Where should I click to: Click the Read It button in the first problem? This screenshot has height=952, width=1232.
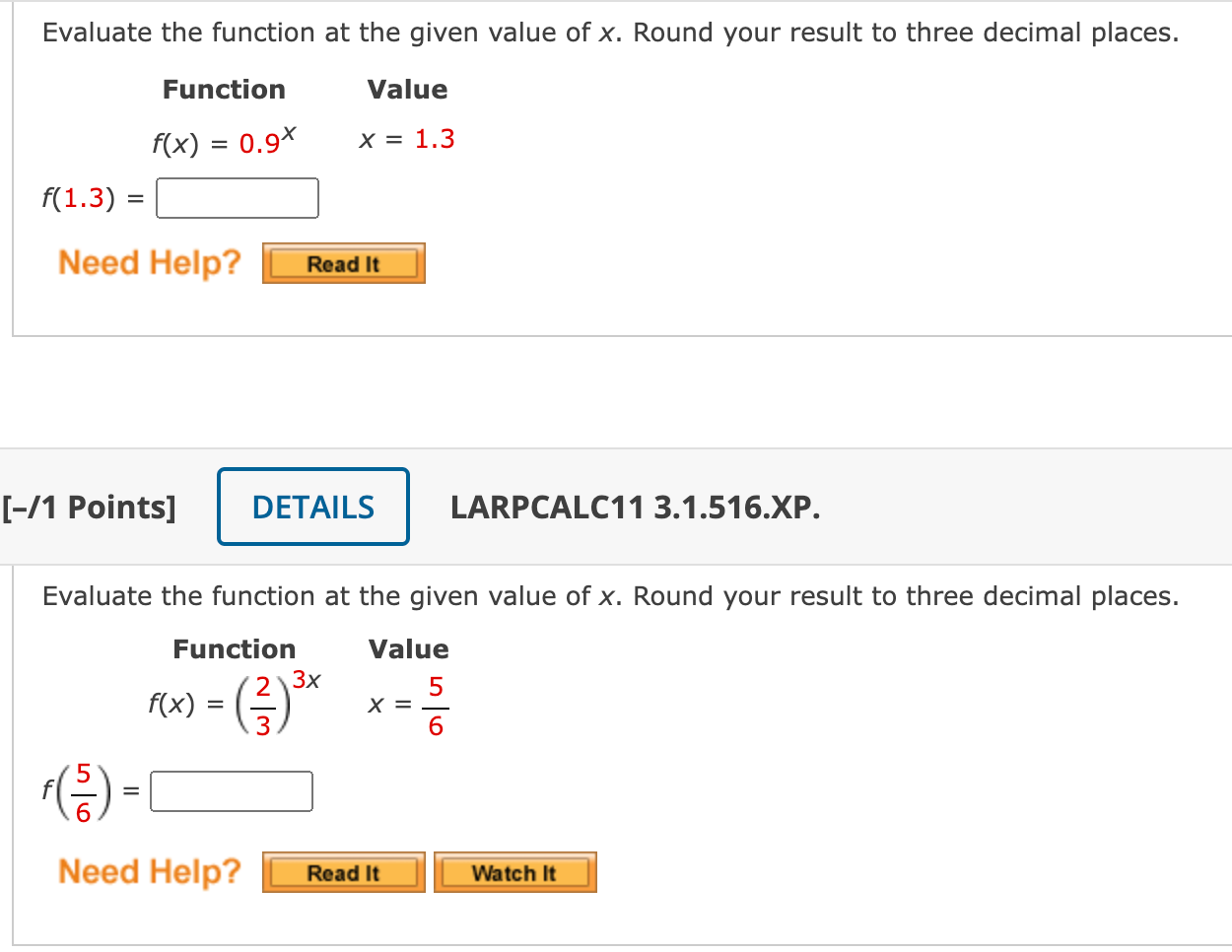coord(343,263)
